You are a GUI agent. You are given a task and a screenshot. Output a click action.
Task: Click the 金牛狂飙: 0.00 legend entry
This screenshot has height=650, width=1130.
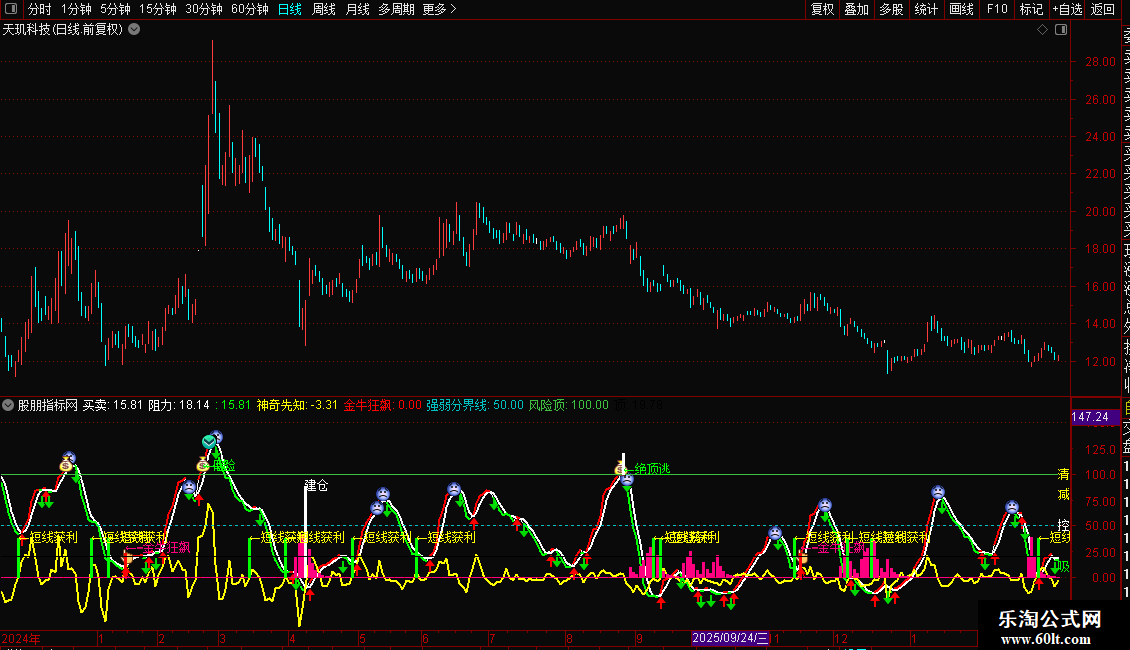coord(383,405)
